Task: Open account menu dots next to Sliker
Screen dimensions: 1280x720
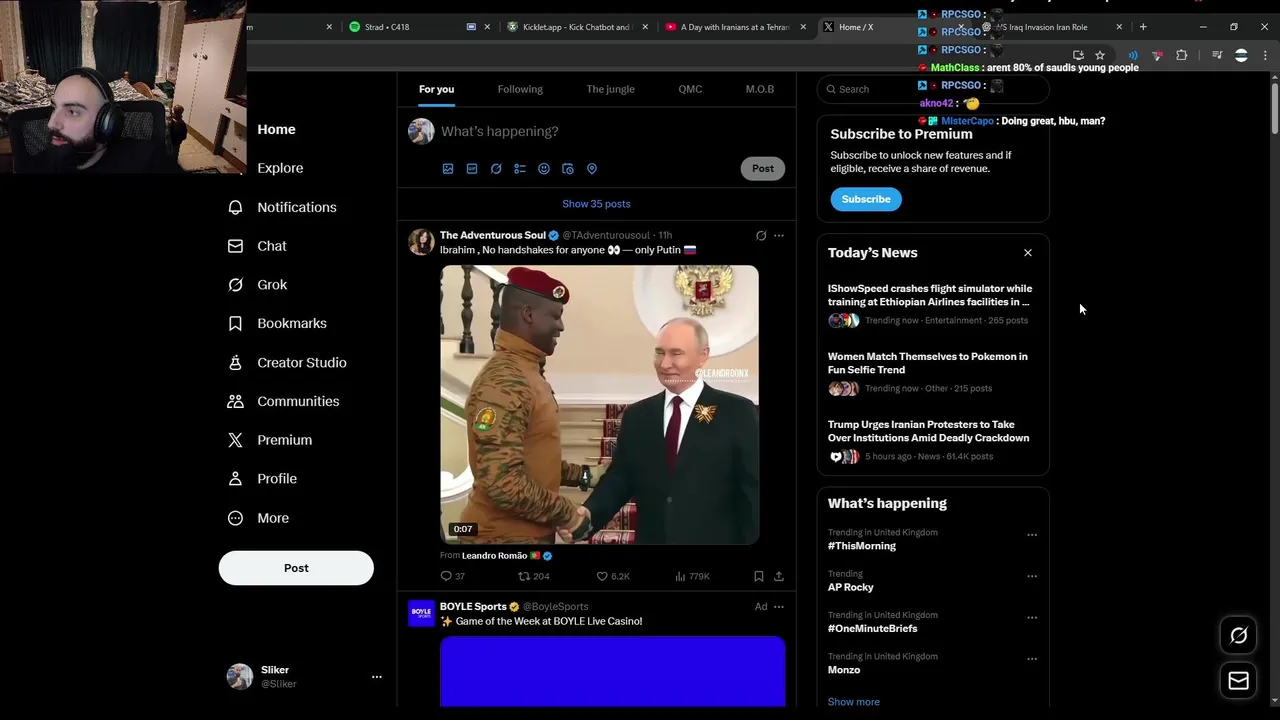Action: 377,677
